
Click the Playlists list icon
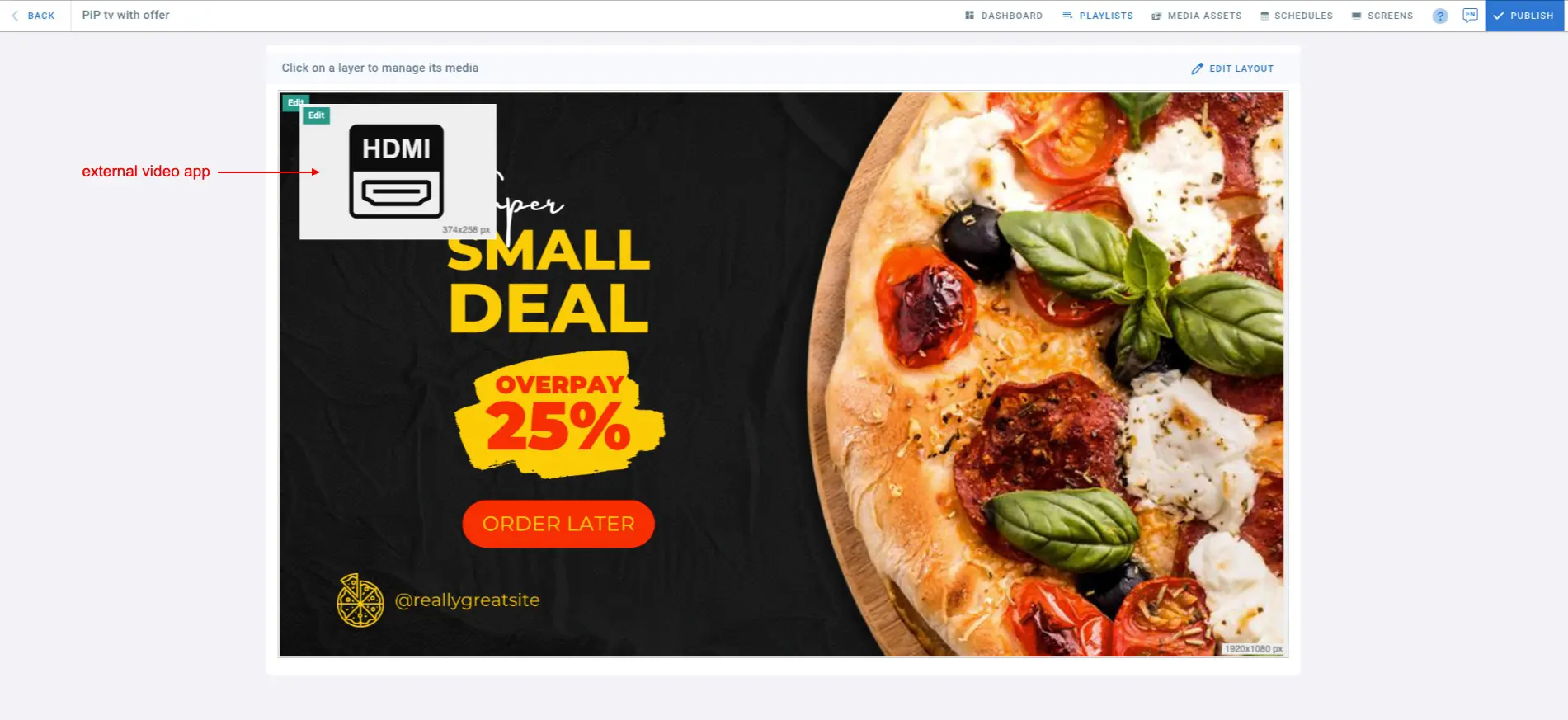coord(1067,16)
